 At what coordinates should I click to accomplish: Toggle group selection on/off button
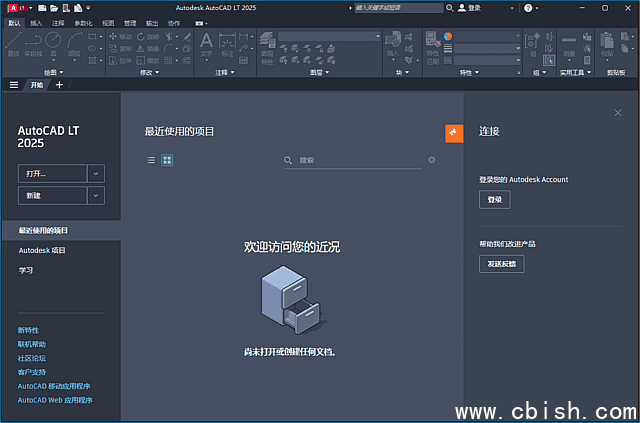[x=549, y=60]
